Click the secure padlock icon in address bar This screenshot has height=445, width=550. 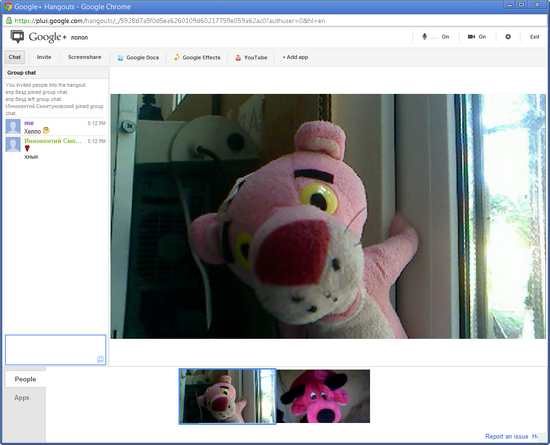coord(9,20)
